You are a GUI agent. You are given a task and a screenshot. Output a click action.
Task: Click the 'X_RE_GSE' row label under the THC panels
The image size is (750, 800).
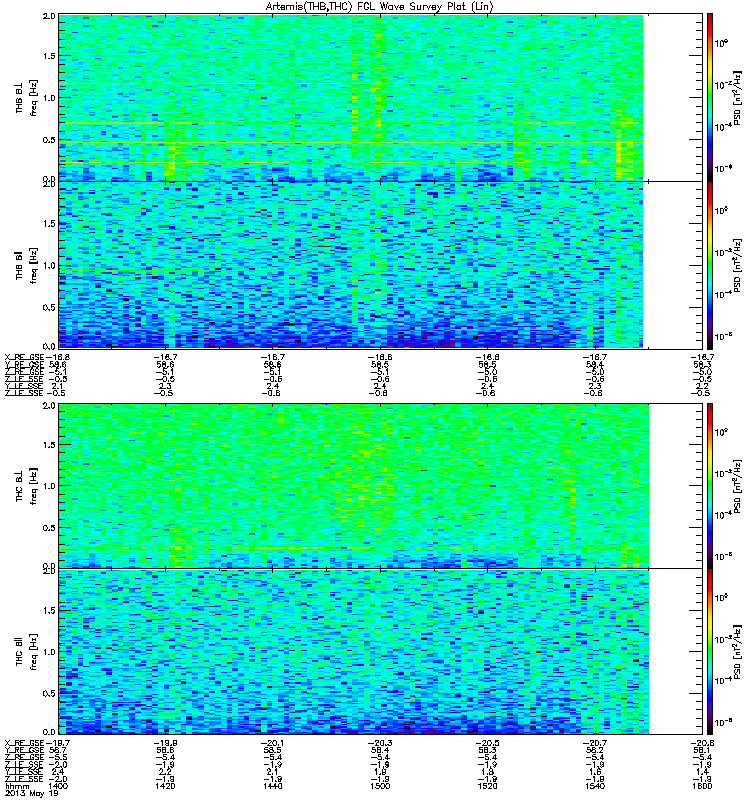click(x=24, y=743)
